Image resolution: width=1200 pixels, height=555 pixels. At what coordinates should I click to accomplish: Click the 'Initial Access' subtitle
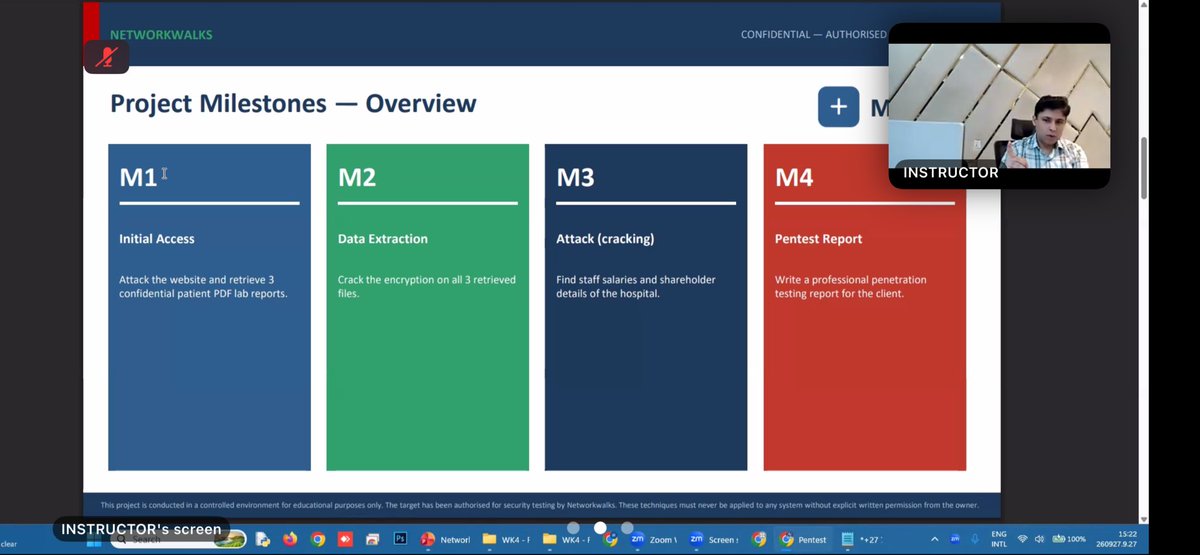tap(157, 239)
